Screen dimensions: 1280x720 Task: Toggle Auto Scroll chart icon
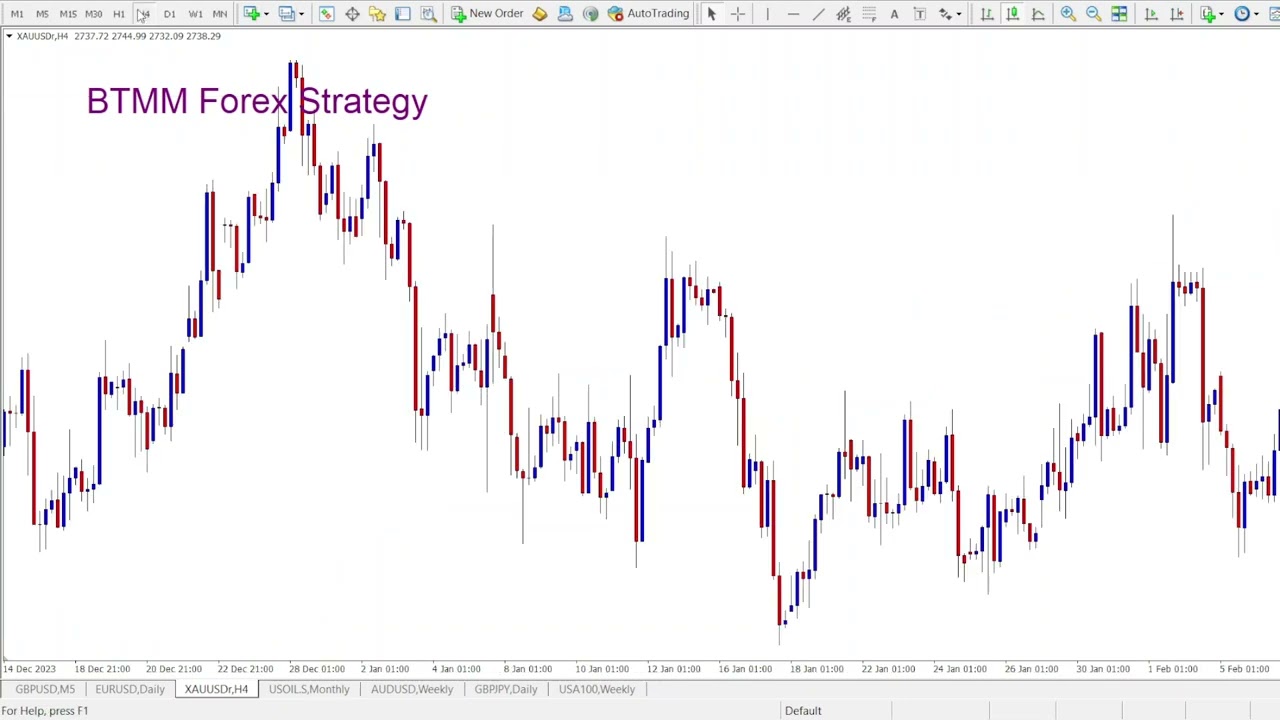pyautogui.click(x=1151, y=14)
